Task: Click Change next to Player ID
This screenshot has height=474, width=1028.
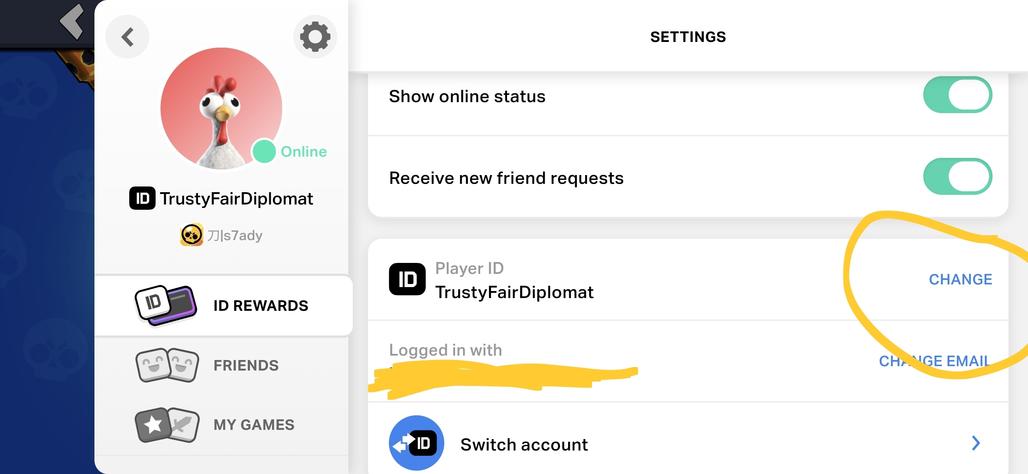Action: pyautogui.click(x=960, y=279)
